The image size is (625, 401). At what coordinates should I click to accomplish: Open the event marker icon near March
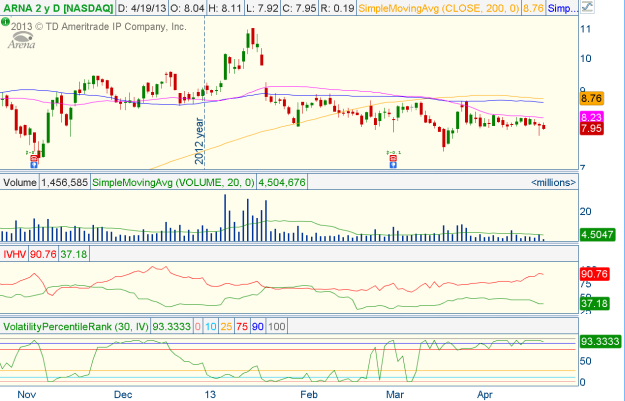(x=393, y=158)
